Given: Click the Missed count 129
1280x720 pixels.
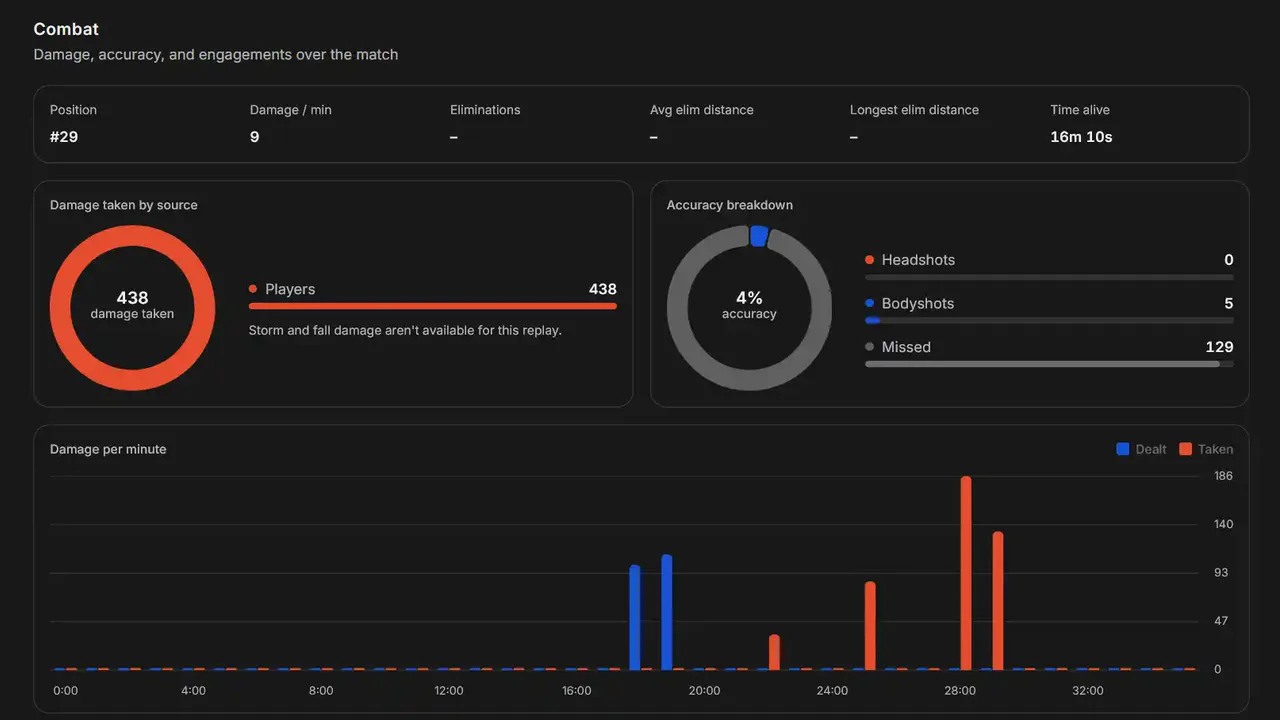Looking at the screenshot, I should click(x=1219, y=347).
